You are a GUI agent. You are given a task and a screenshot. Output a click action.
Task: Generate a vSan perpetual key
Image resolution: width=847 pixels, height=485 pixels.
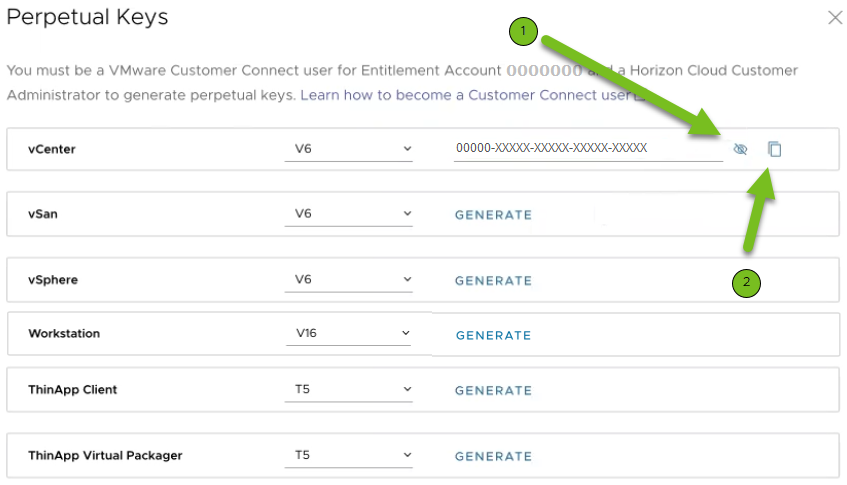[493, 215]
